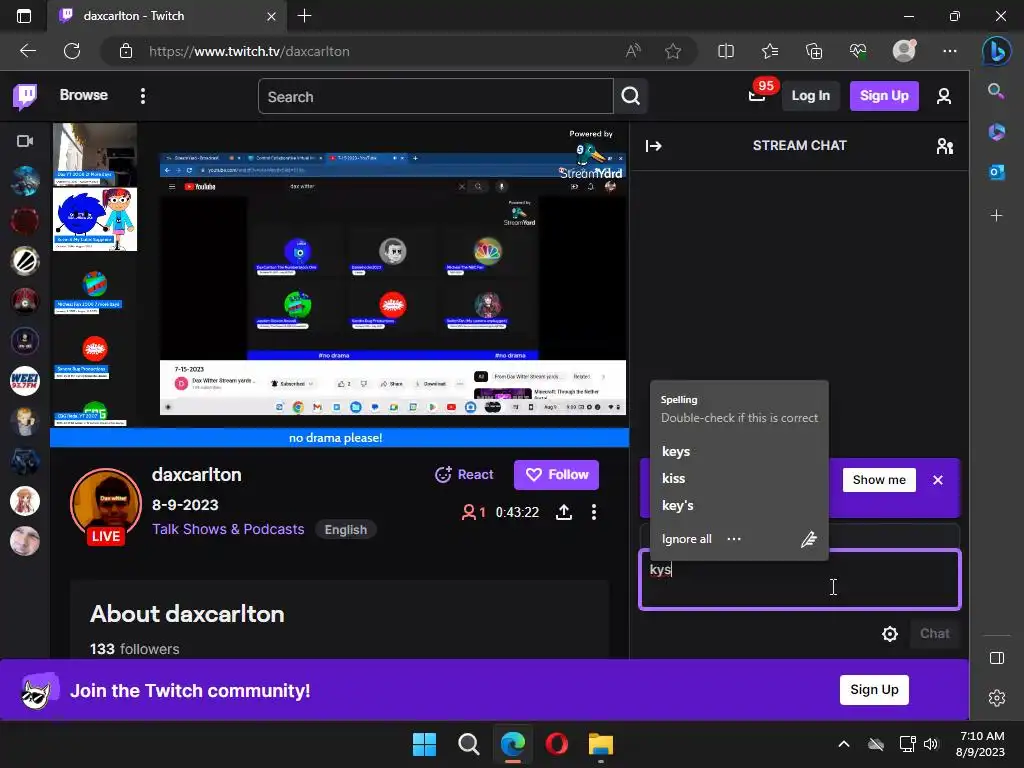
Task: Follow the daxcarlton channel
Action: 556,475
